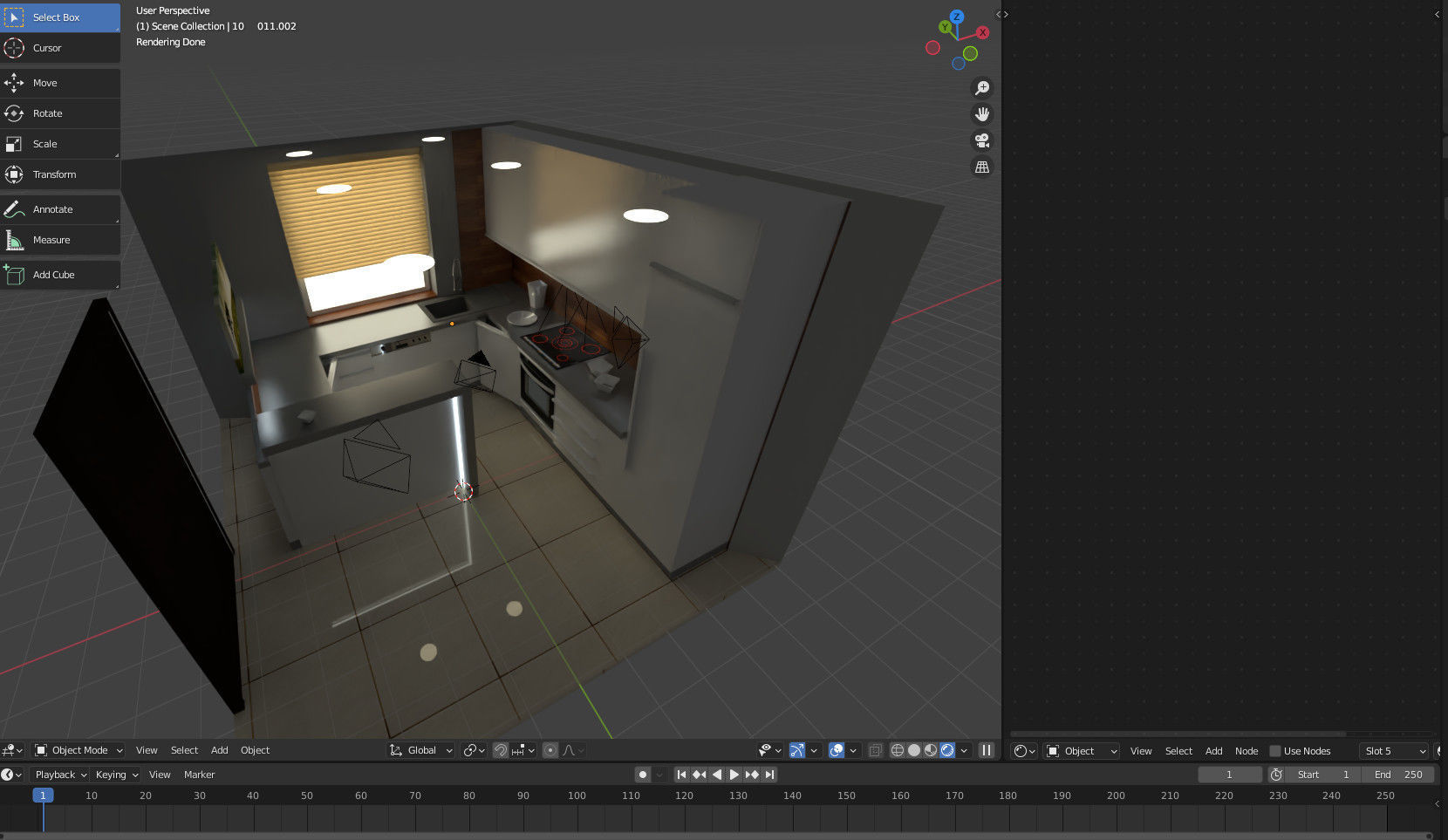The image size is (1448, 840).
Task: Open the Global transform orientation dropdown
Action: [x=420, y=749]
